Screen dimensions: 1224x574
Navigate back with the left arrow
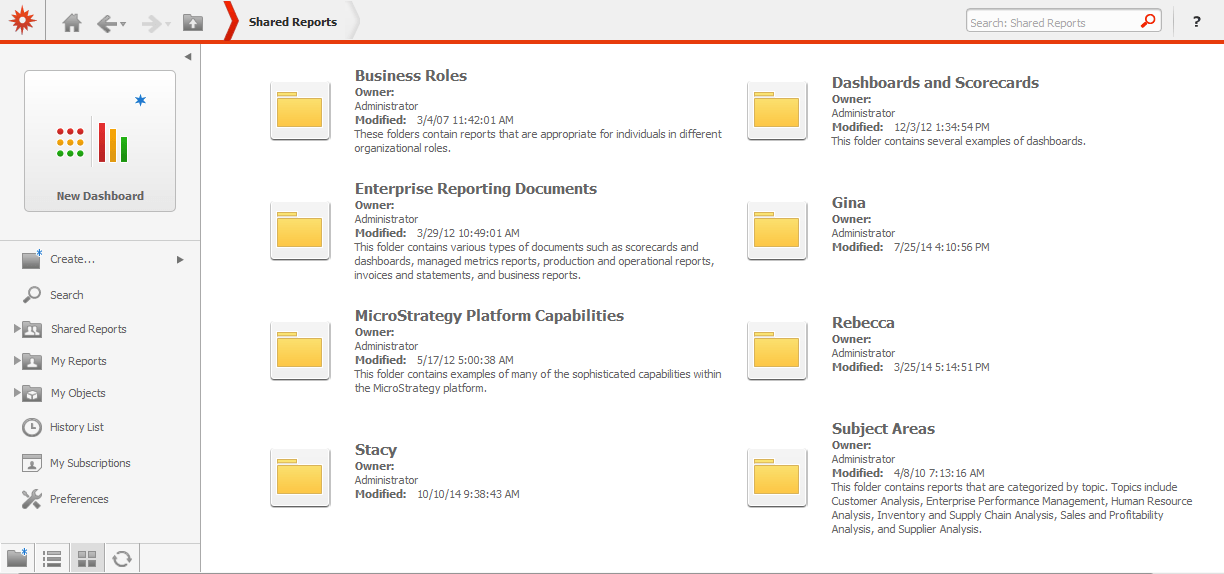click(106, 23)
